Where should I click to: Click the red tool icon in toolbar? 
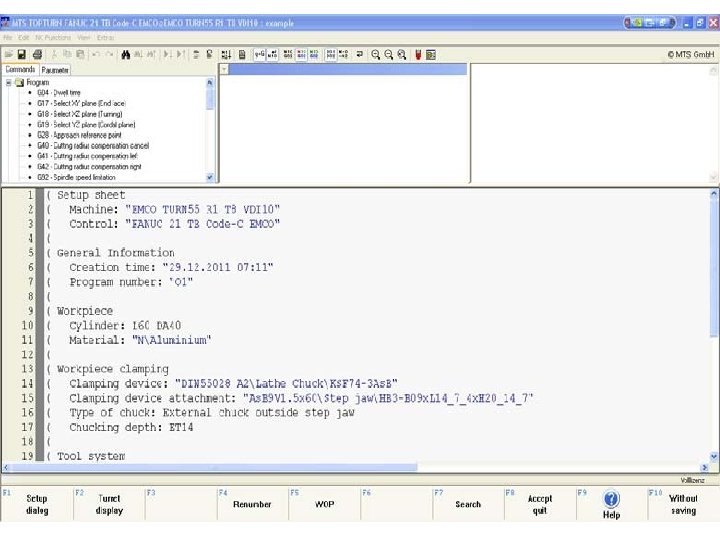pyautogui.click(x=418, y=55)
